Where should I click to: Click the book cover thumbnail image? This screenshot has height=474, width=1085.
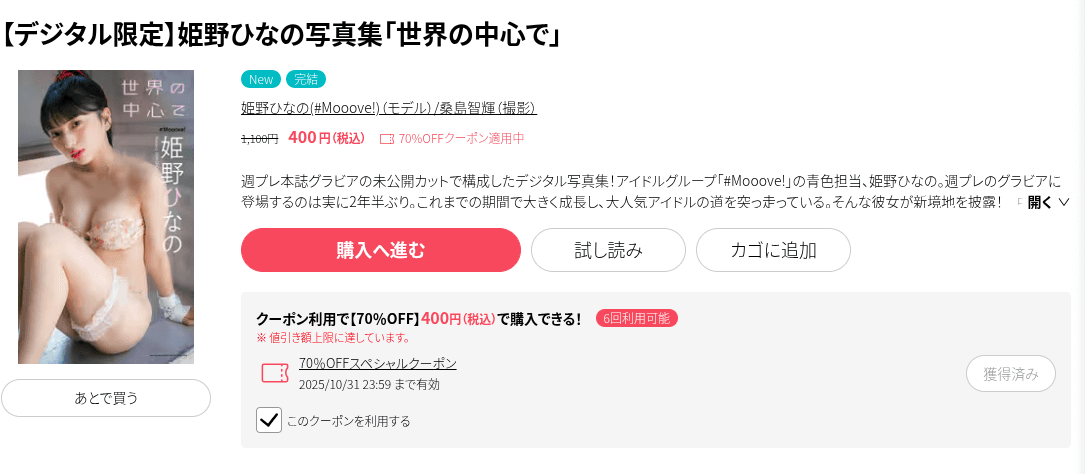(x=106, y=217)
